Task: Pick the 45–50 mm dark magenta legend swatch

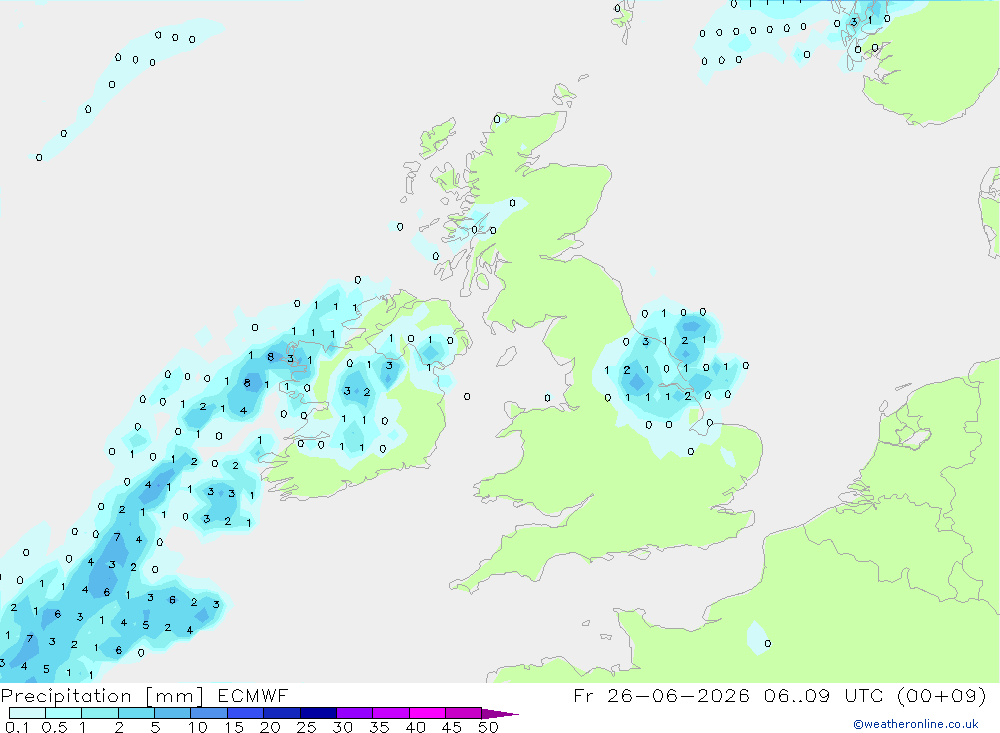Action: click(x=463, y=713)
